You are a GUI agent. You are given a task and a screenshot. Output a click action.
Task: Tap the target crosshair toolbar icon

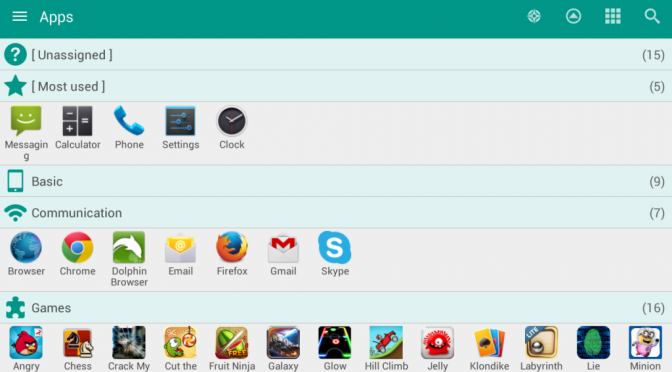coord(534,17)
